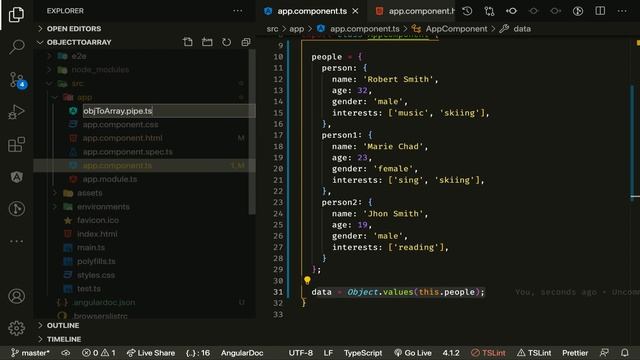This screenshot has height=360, width=640.
Task: Open errors and warnings problems indicator
Action: click(x=98, y=353)
